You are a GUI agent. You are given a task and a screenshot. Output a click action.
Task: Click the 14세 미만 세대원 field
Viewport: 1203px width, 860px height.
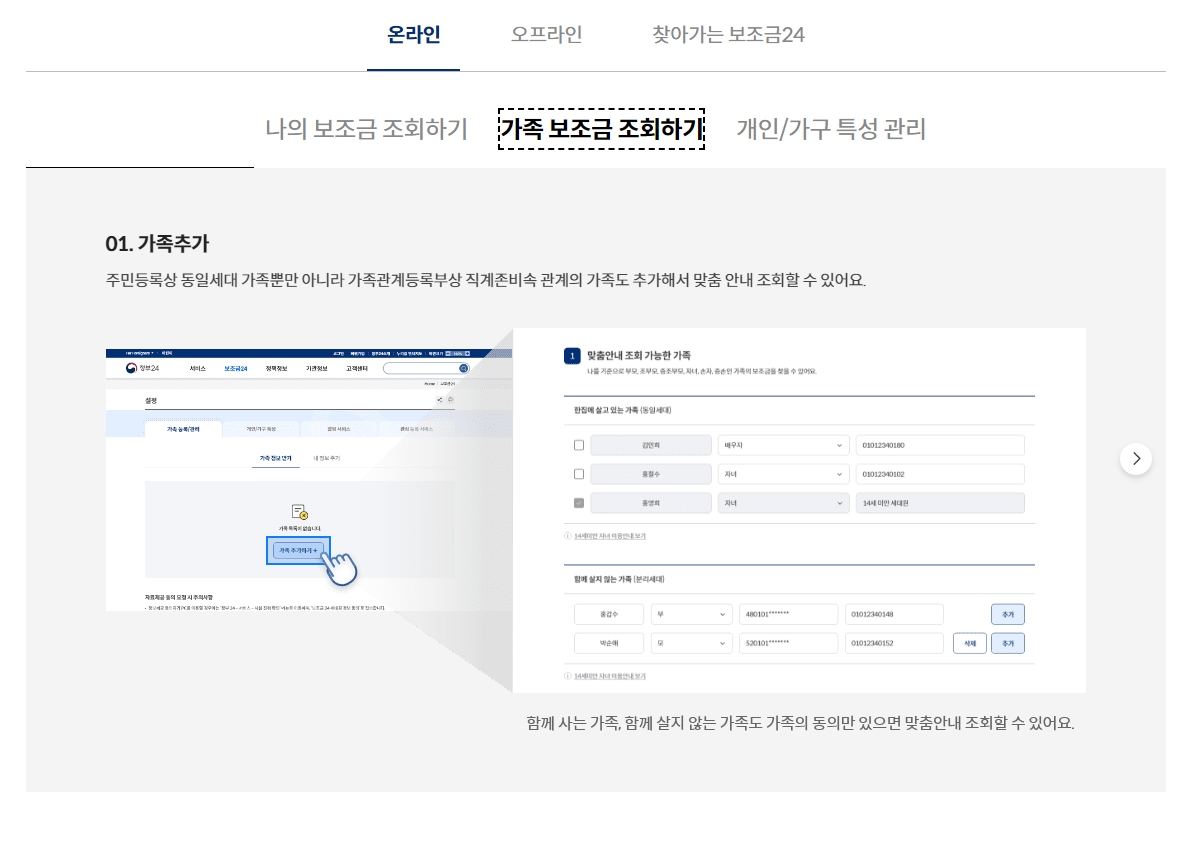coord(940,503)
